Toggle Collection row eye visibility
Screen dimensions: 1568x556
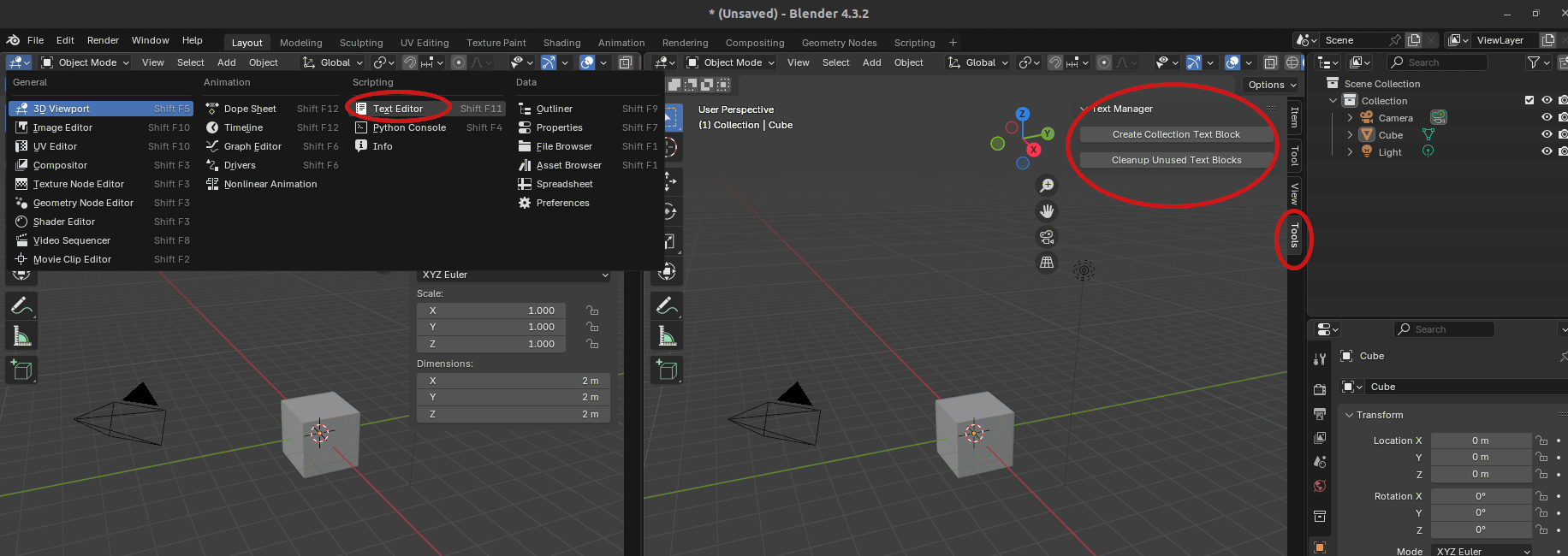click(x=1547, y=100)
